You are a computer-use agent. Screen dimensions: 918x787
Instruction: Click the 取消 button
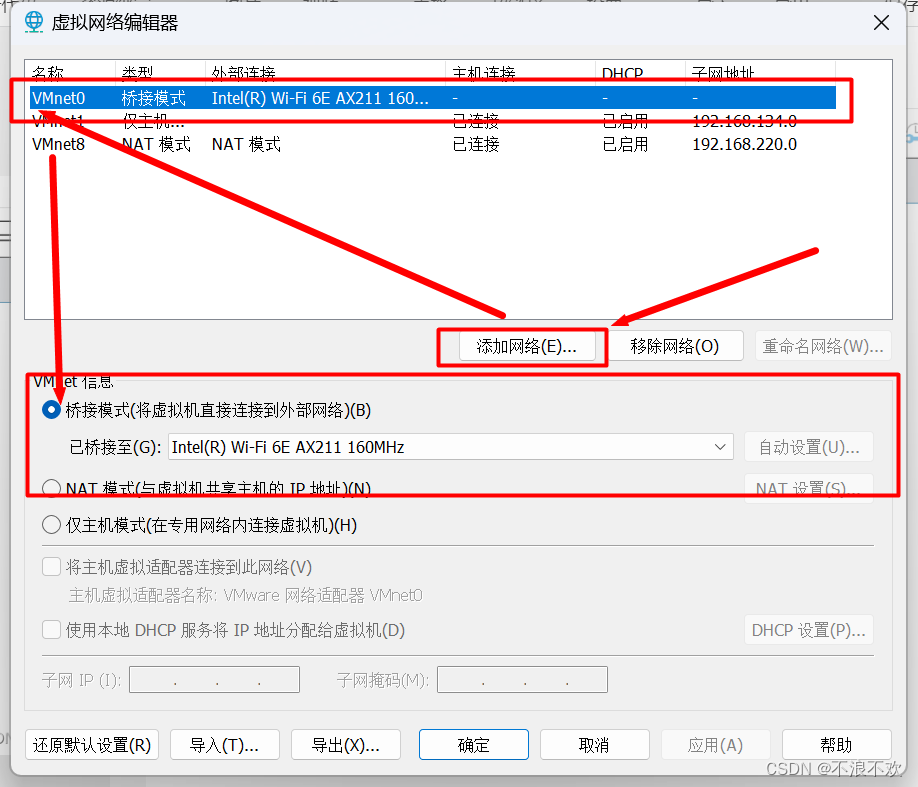click(x=595, y=745)
